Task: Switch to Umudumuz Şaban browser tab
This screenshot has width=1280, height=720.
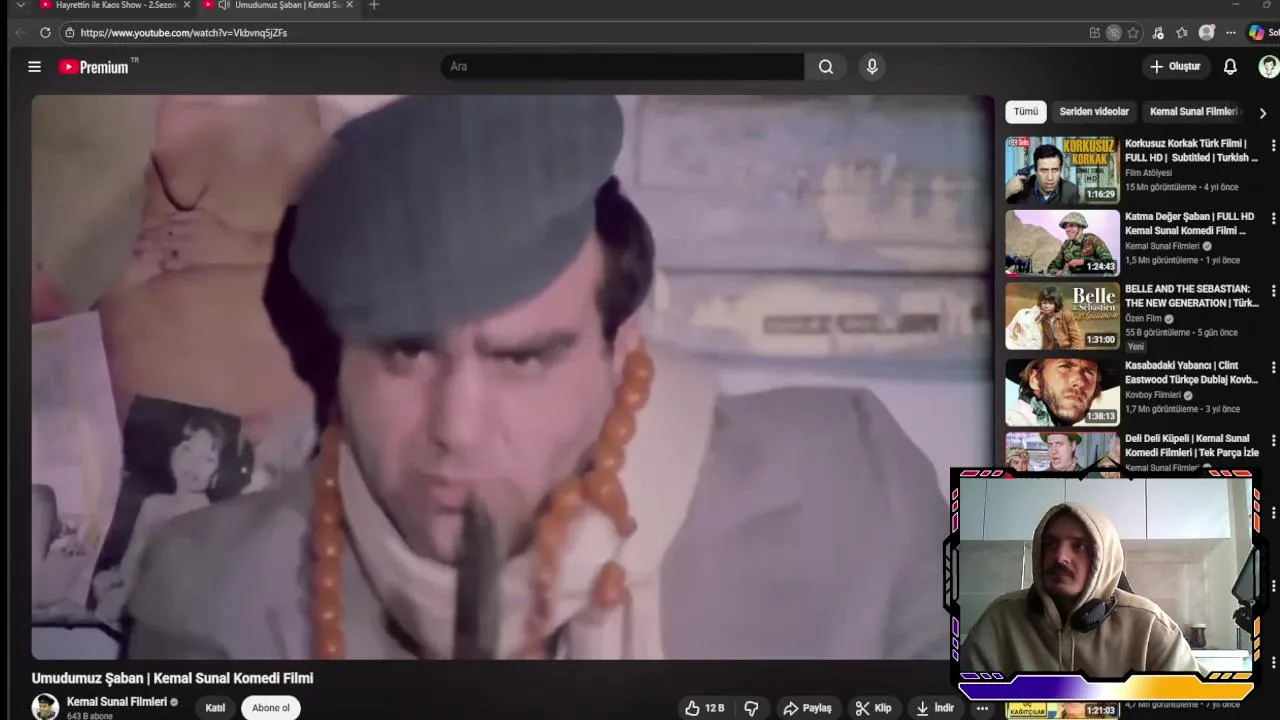Action: point(280,5)
